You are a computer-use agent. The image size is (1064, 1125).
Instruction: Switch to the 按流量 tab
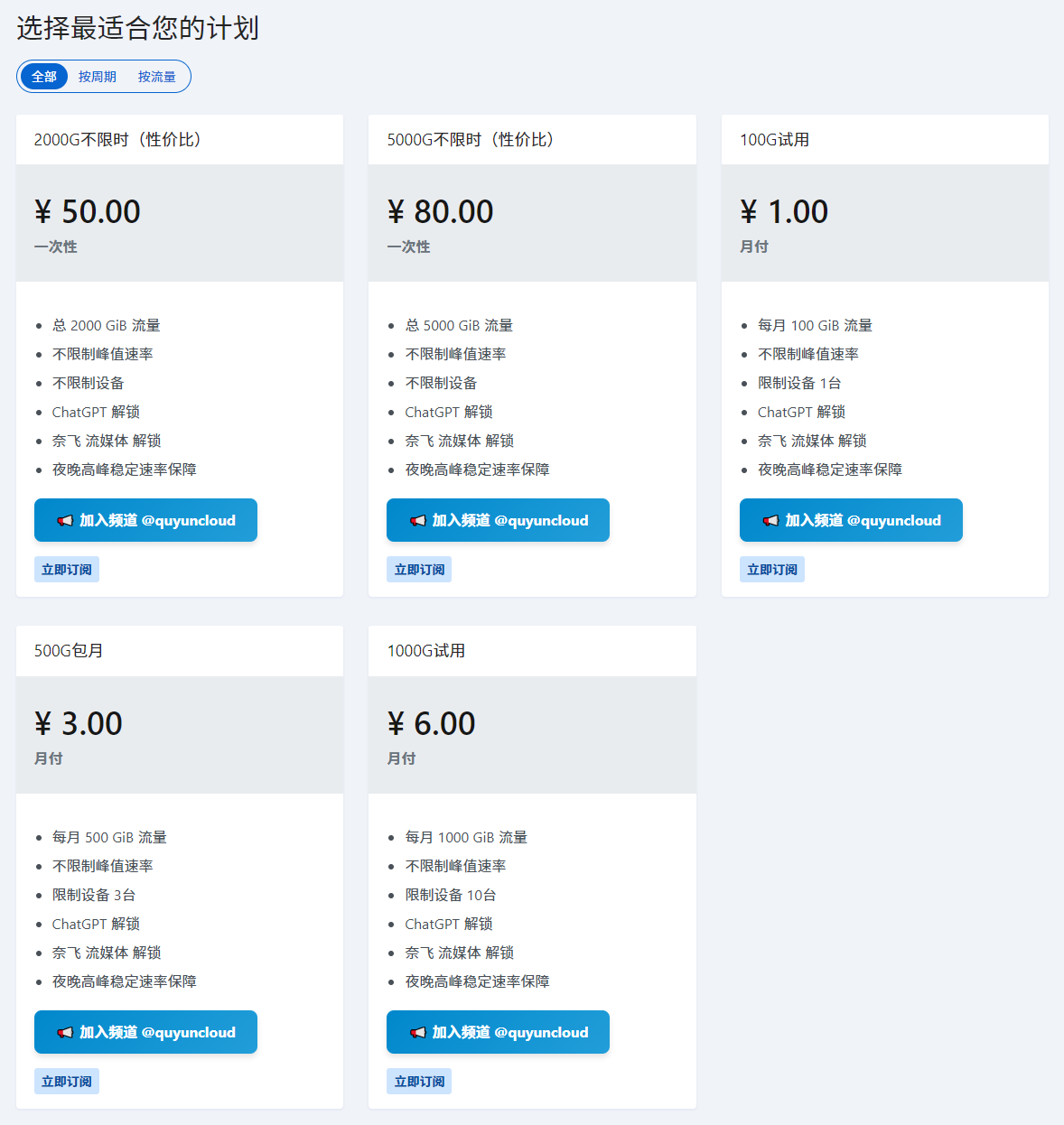(x=157, y=77)
